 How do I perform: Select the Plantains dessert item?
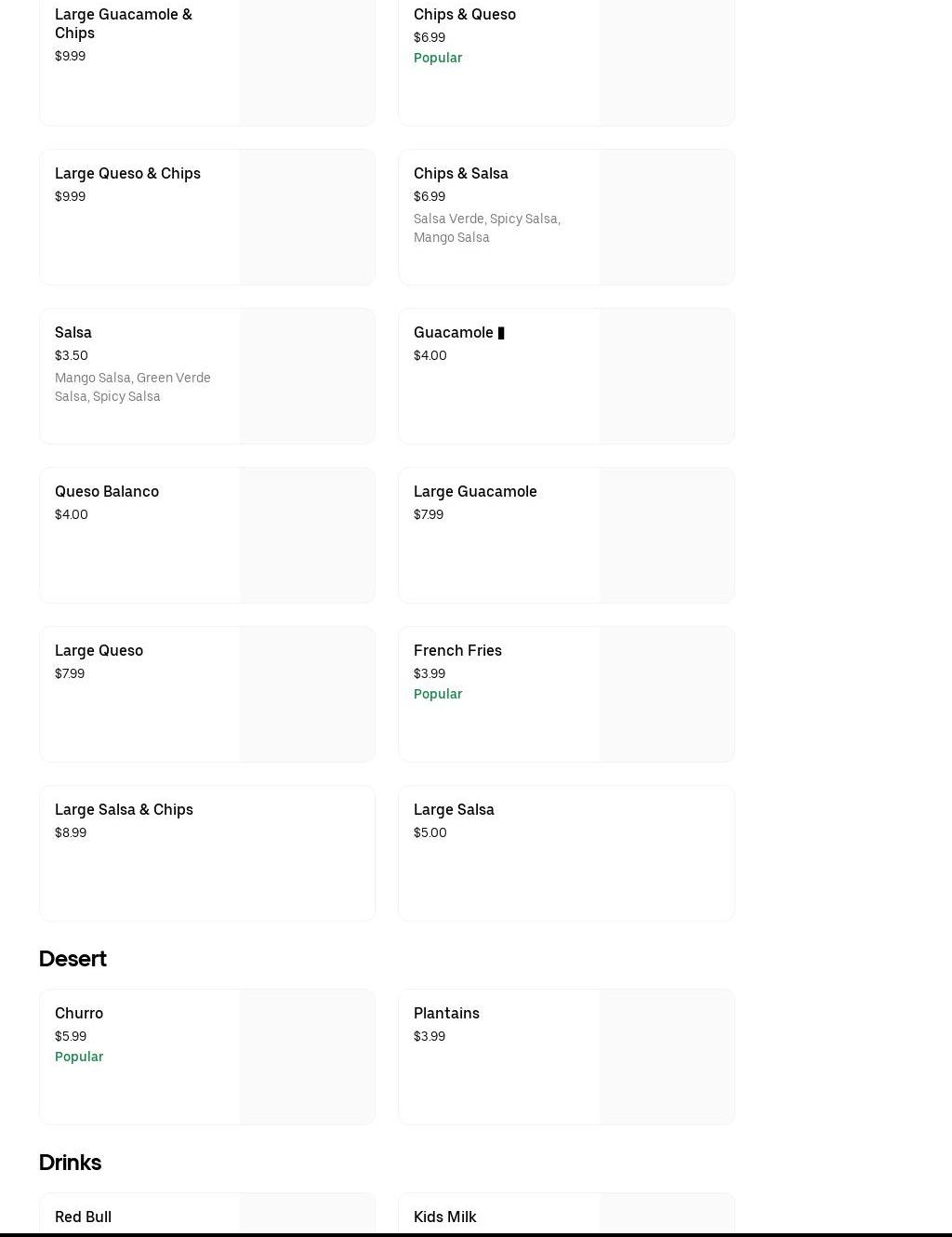tap(566, 1057)
